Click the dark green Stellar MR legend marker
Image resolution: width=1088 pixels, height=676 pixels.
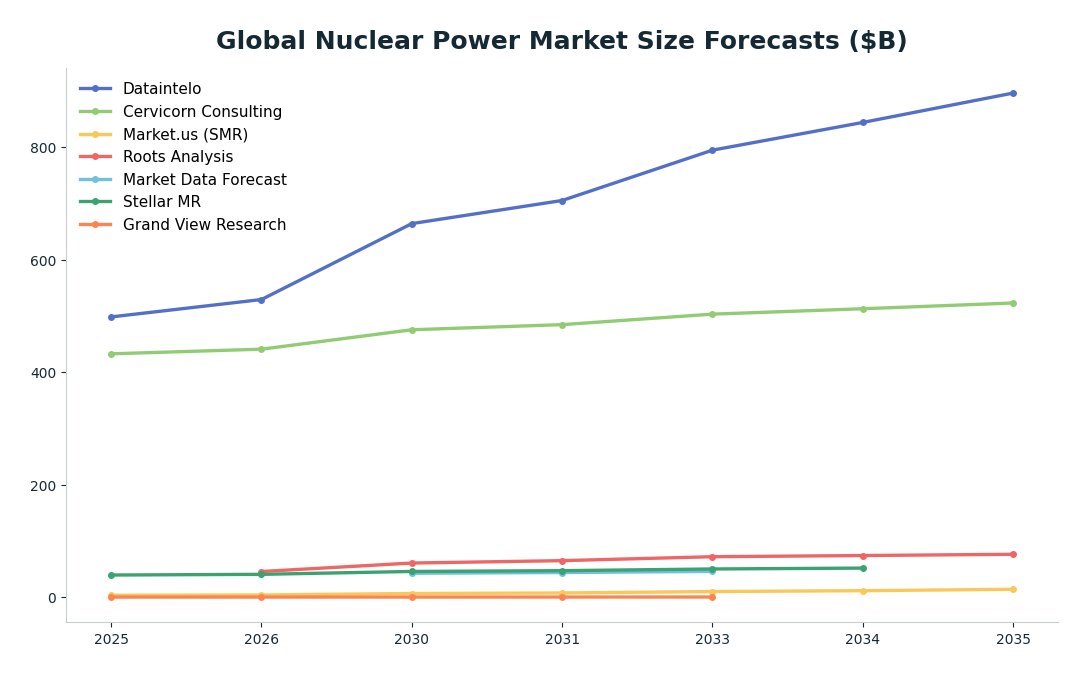pos(96,202)
